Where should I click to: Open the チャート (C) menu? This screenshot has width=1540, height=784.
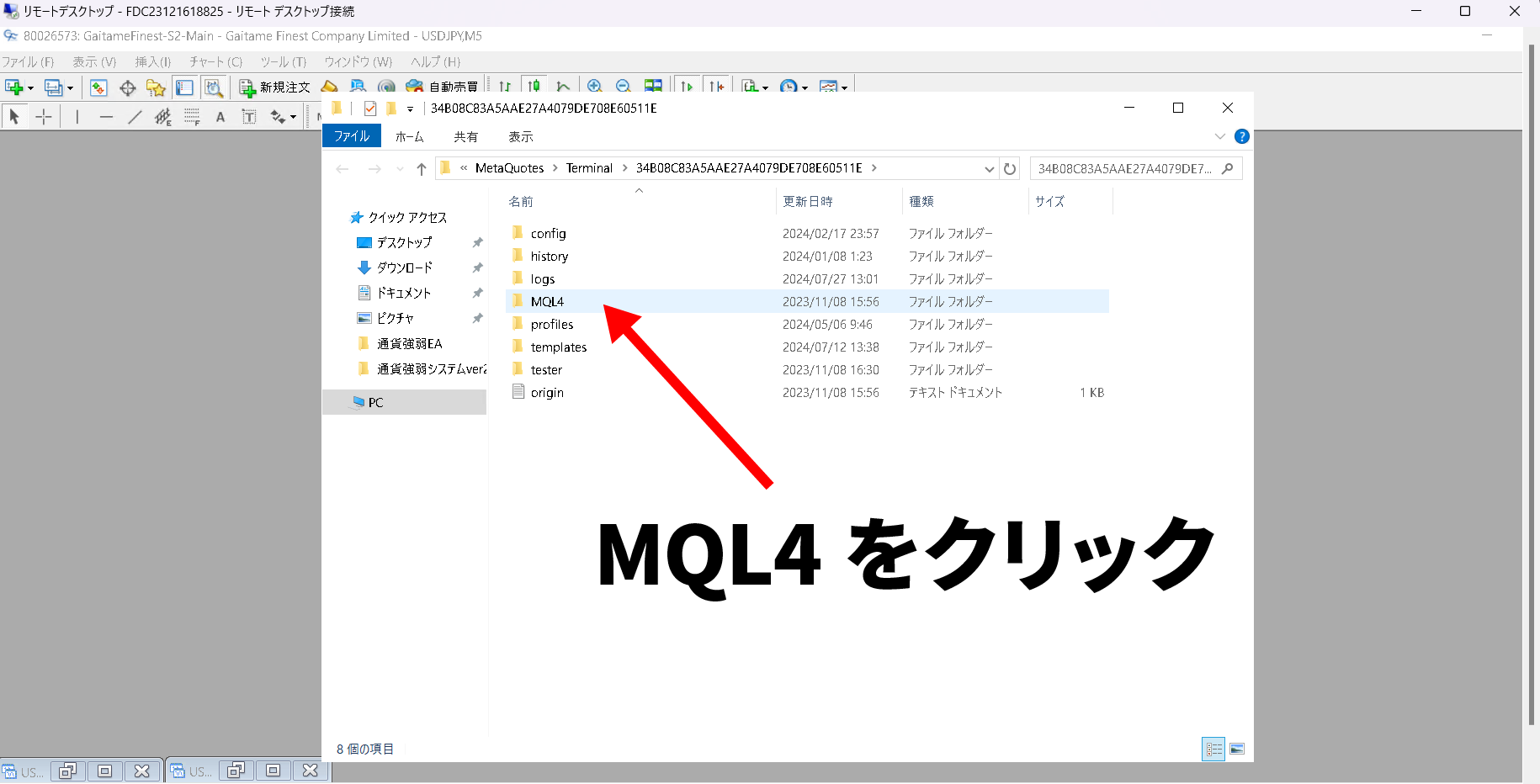[215, 62]
